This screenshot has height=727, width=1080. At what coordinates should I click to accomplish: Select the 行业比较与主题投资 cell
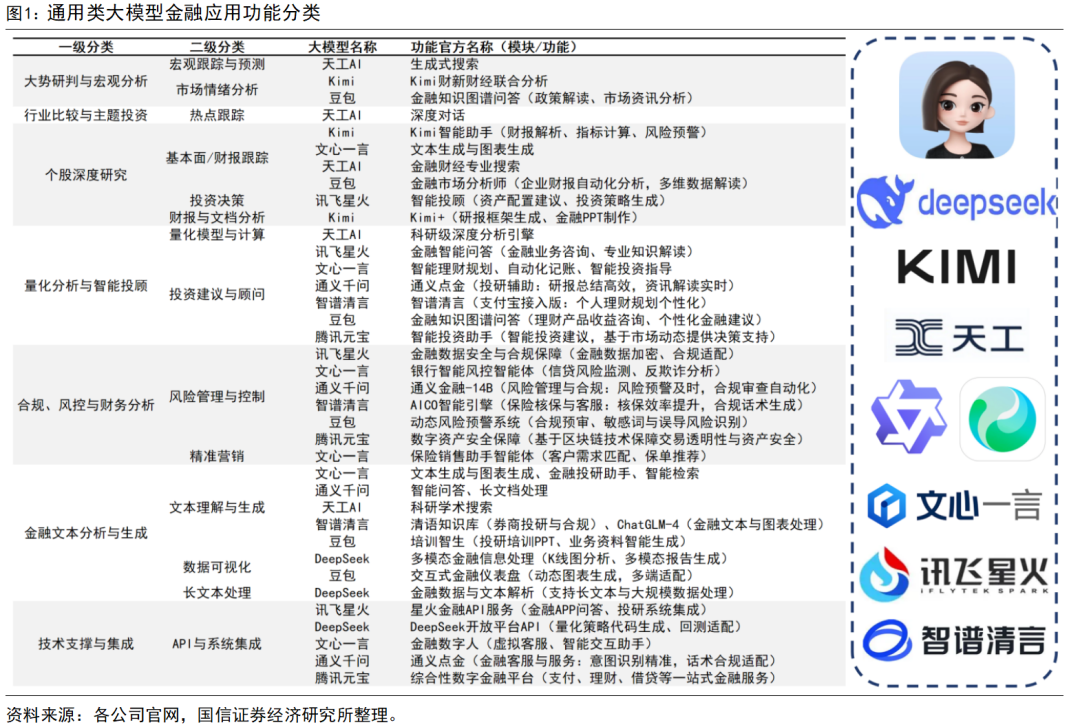pos(86,115)
